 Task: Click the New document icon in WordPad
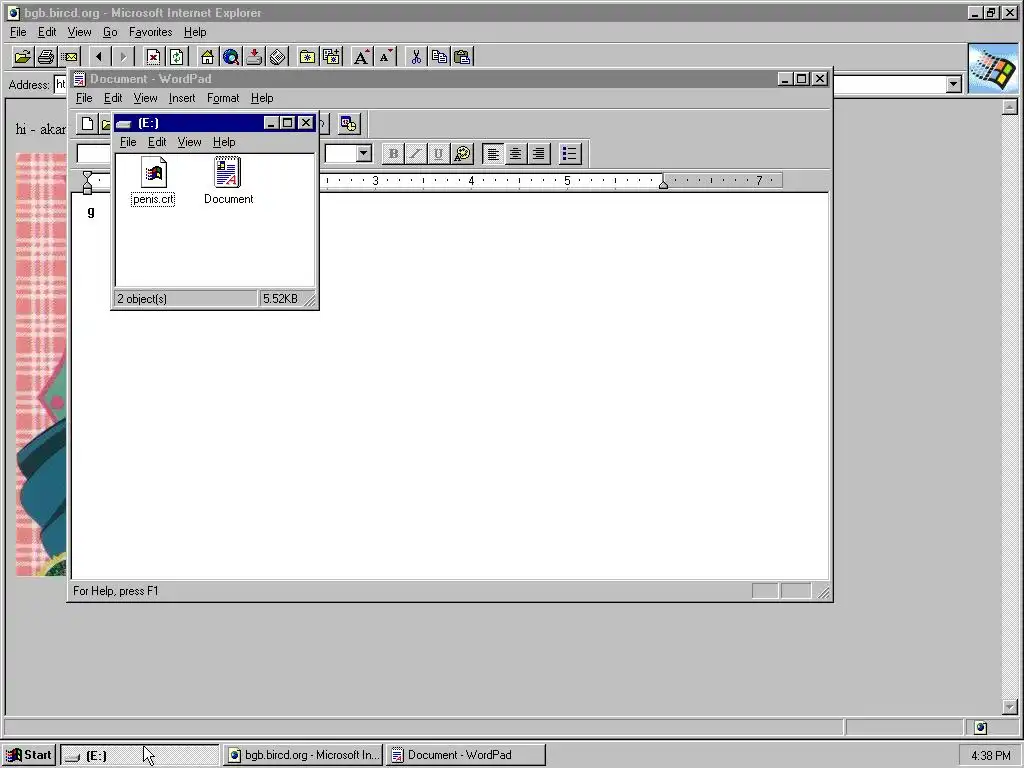coord(87,123)
